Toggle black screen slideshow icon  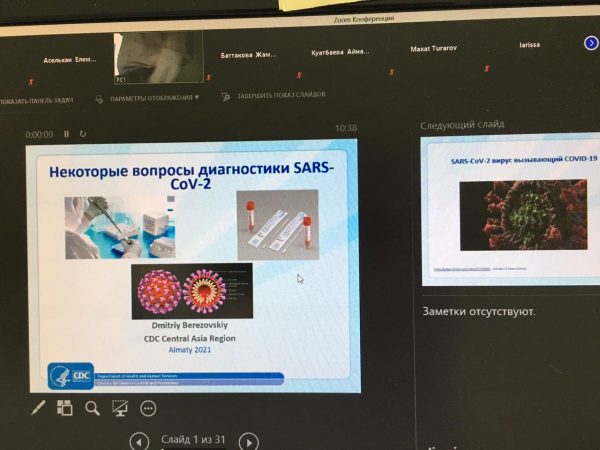tap(120, 407)
